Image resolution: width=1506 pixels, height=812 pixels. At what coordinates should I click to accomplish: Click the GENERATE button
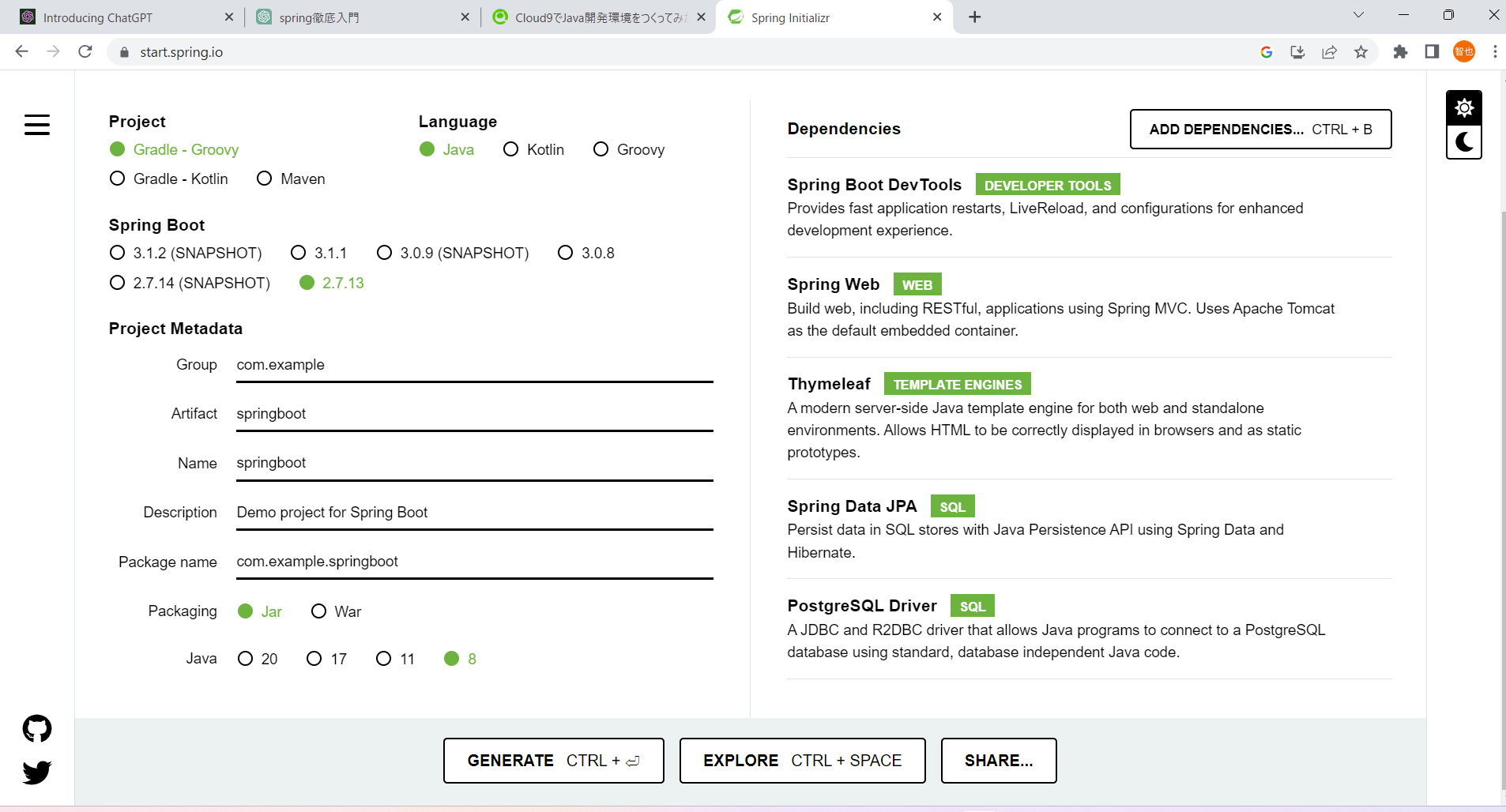pos(554,761)
